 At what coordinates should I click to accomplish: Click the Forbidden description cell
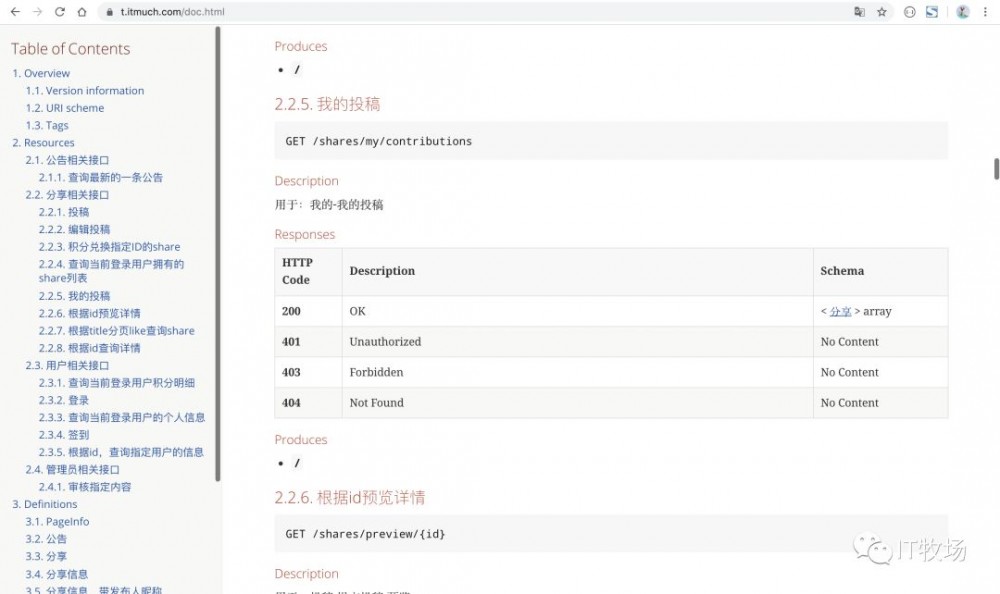point(578,372)
